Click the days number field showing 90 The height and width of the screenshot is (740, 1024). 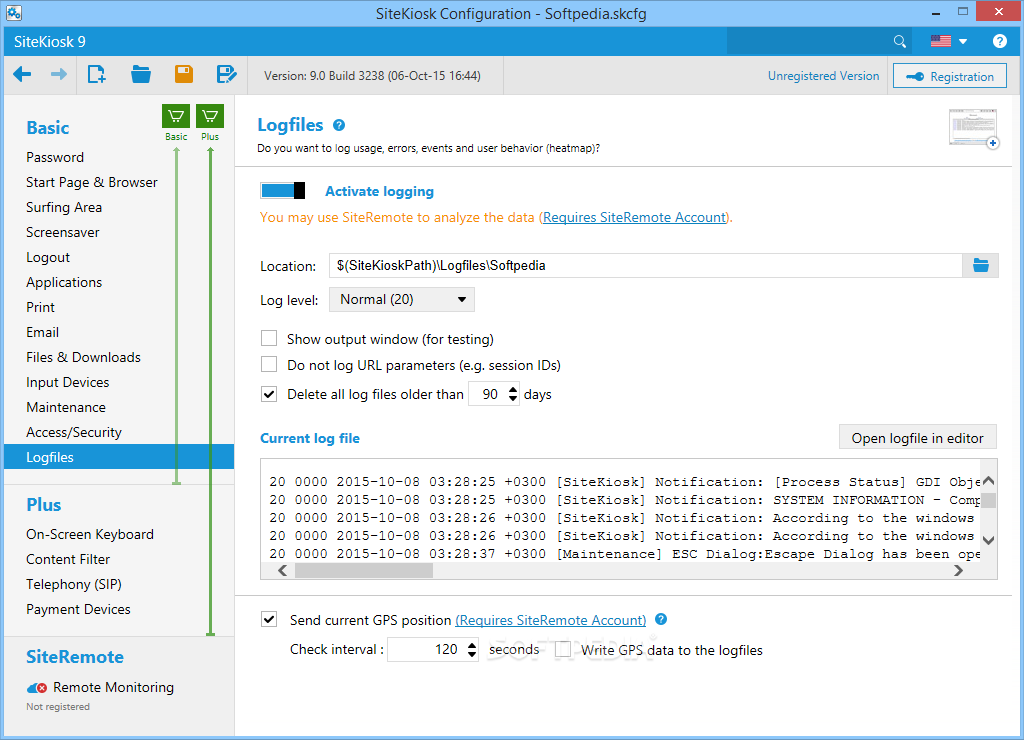pos(488,394)
